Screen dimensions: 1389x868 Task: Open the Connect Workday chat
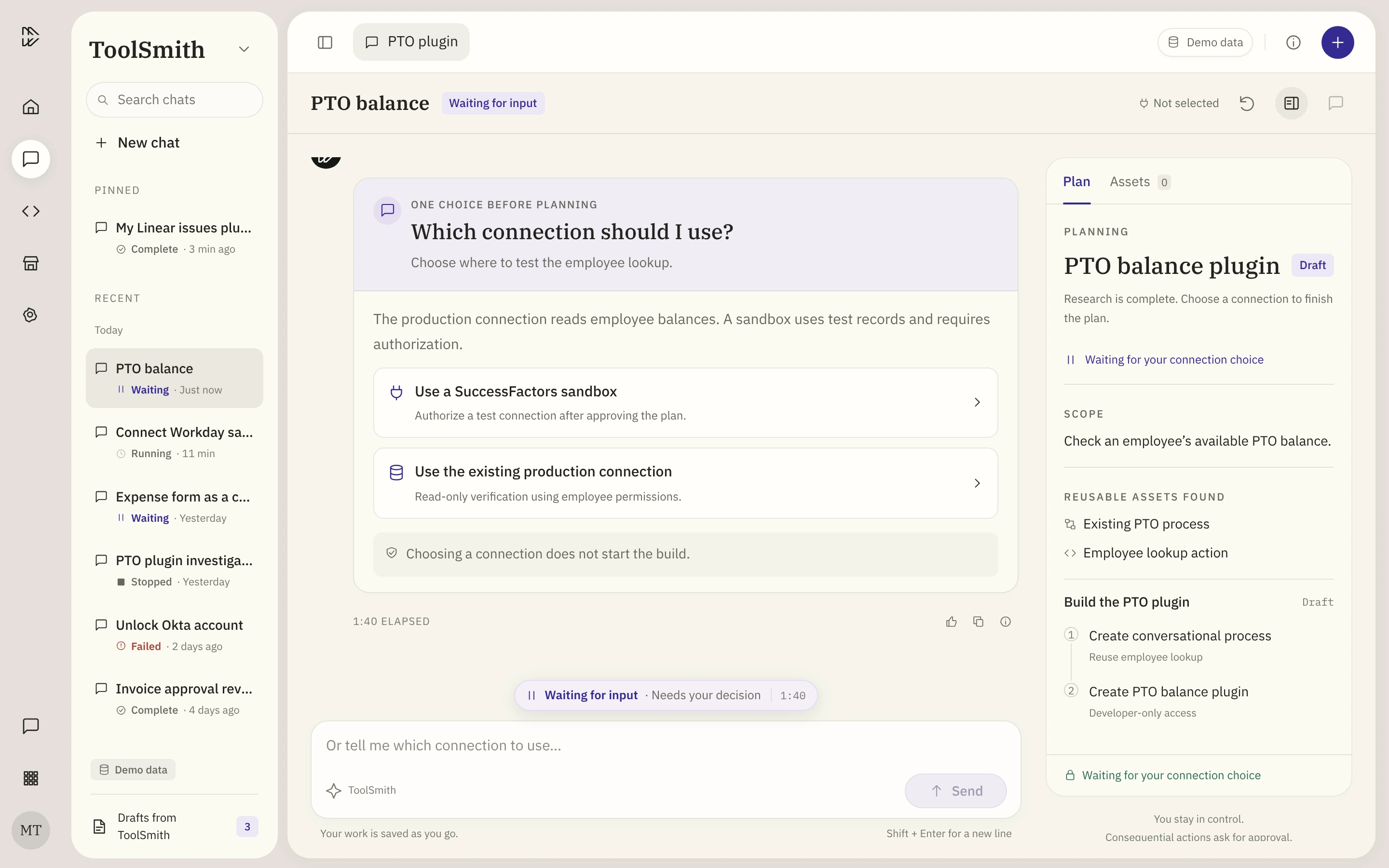(175, 442)
